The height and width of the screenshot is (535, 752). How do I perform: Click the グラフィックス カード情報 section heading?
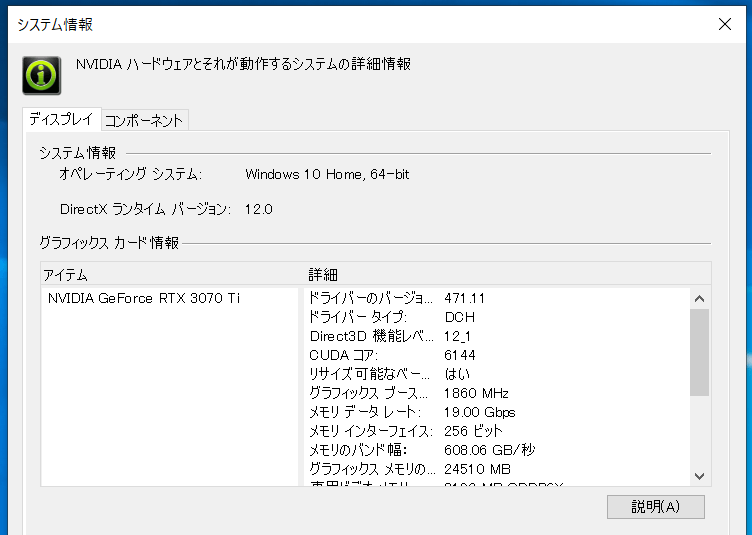click(x=109, y=243)
